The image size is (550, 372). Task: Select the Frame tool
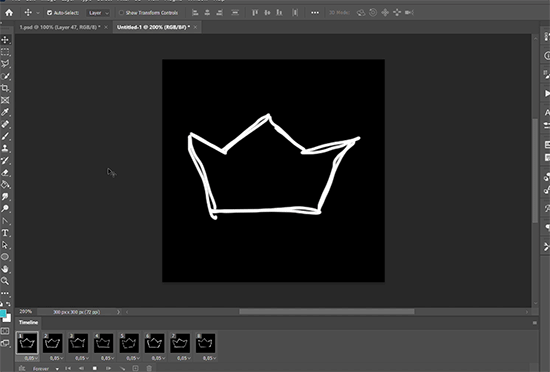pyautogui.click(x=5, y=100)
